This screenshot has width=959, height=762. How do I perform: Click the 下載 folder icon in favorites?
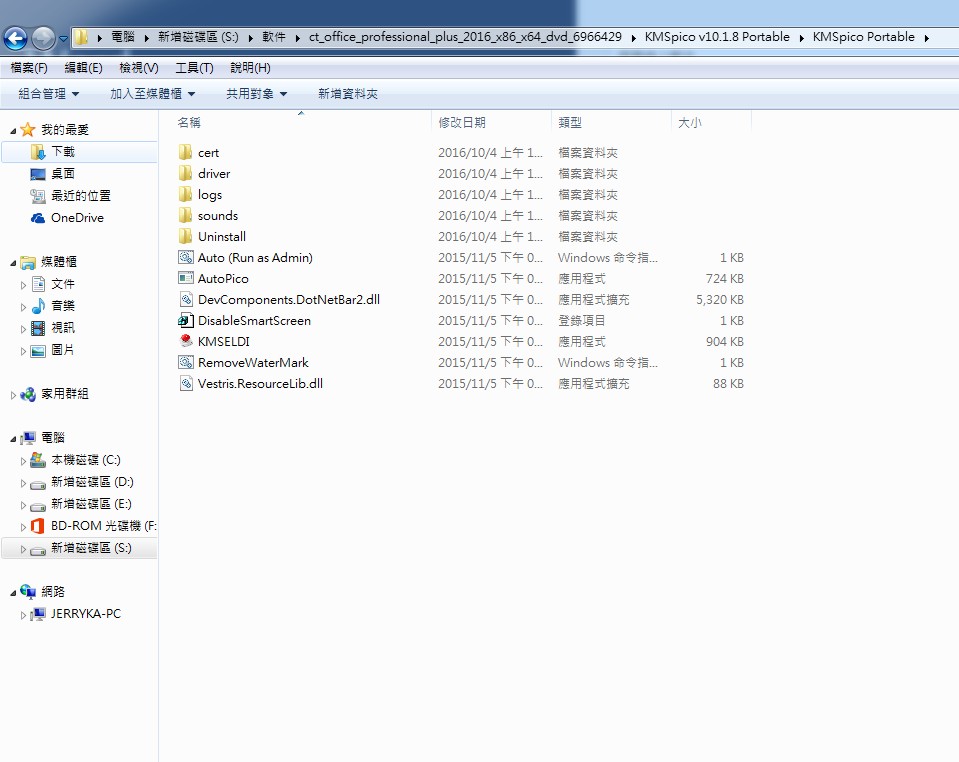[x=38, y=152]
